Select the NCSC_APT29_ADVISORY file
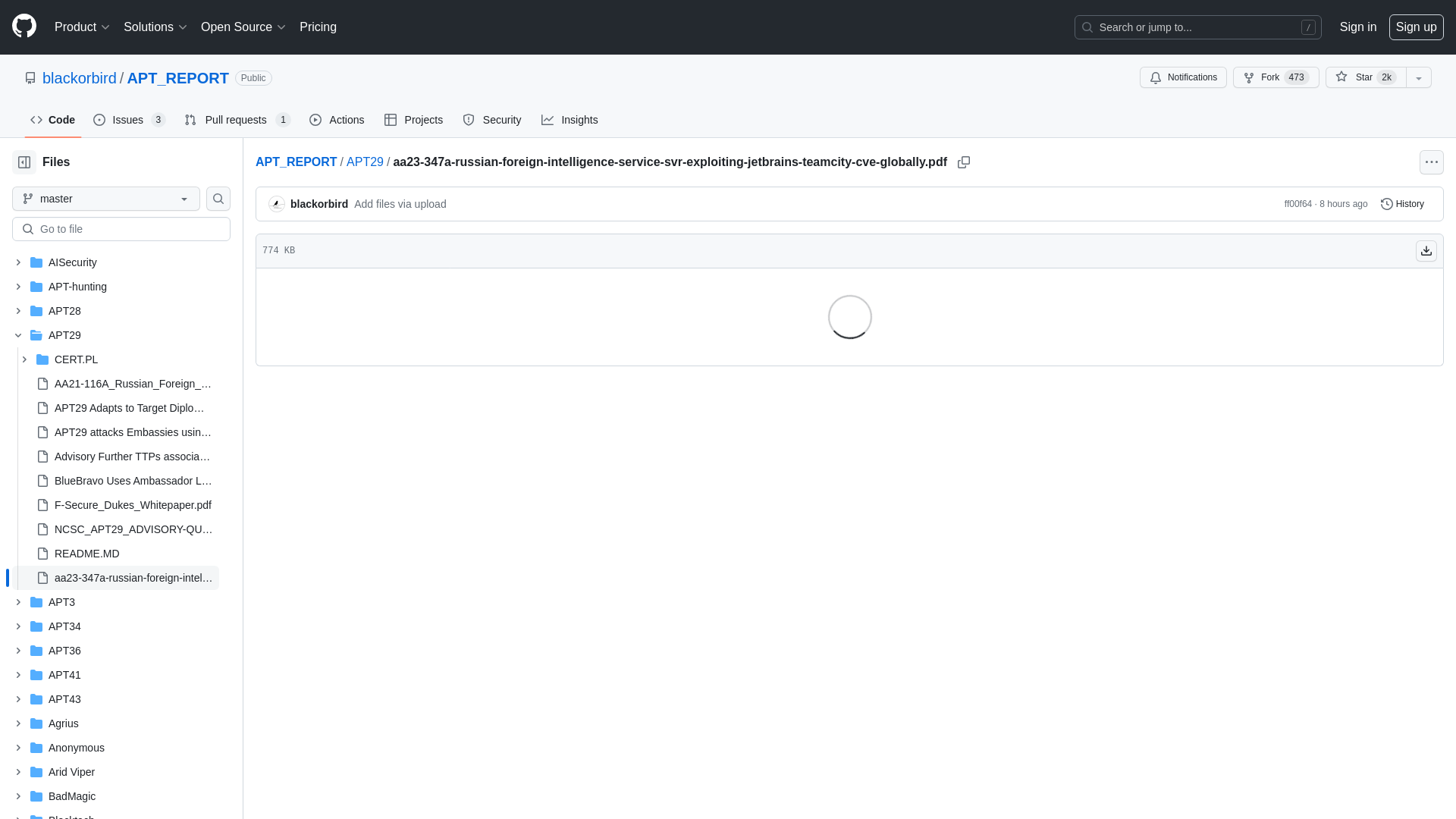 pos(133,529)
